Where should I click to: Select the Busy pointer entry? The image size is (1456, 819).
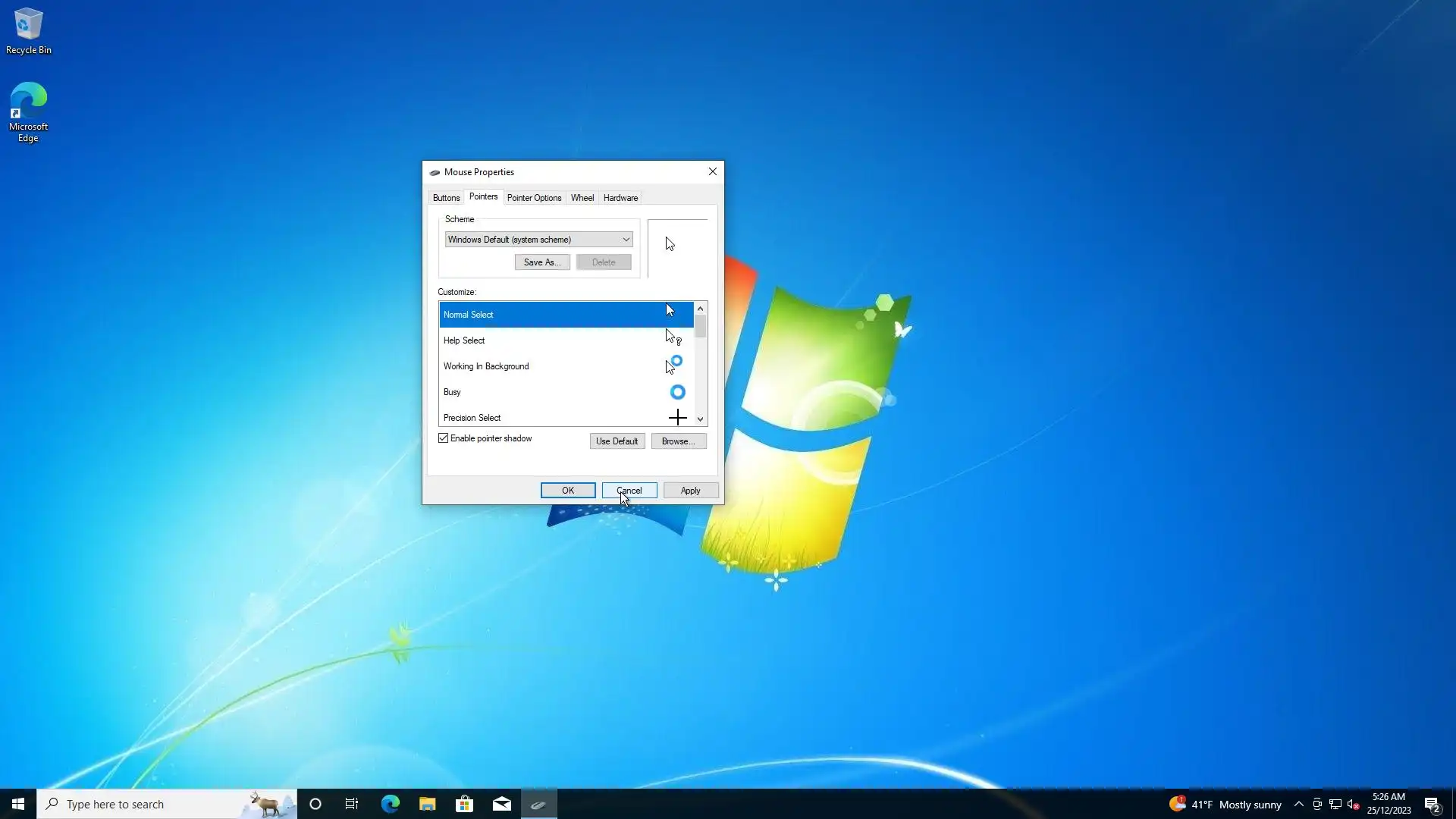coord(565,392)
